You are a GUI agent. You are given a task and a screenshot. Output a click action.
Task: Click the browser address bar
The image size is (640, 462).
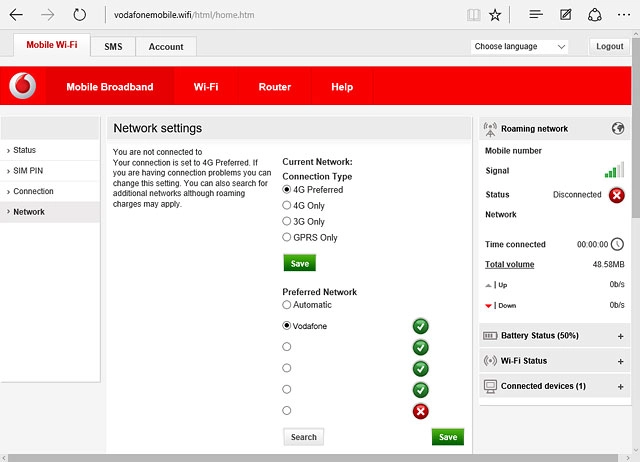coord(280,16)
